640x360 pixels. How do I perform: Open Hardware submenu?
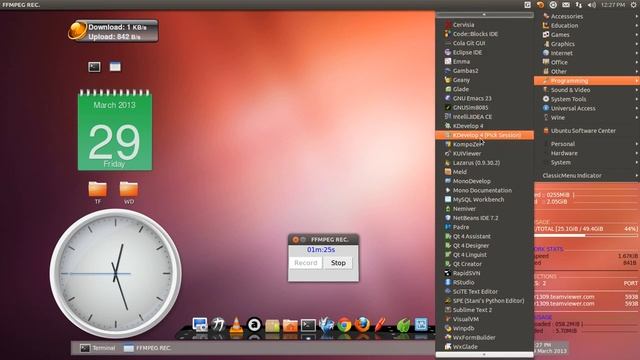[587, 153]
